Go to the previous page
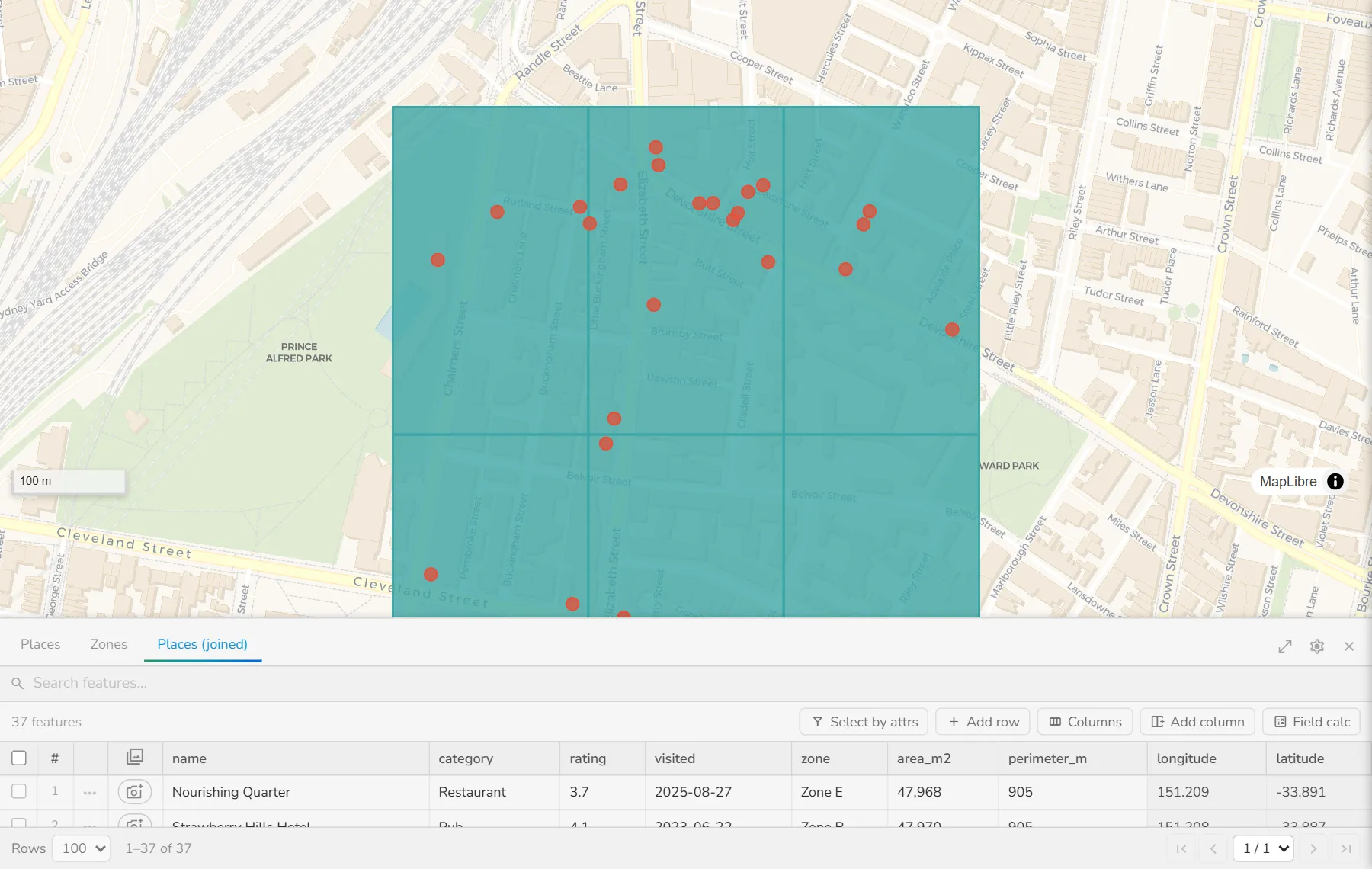Image resolution: width=1372 pixels, height=869 pixels. 1213,848
